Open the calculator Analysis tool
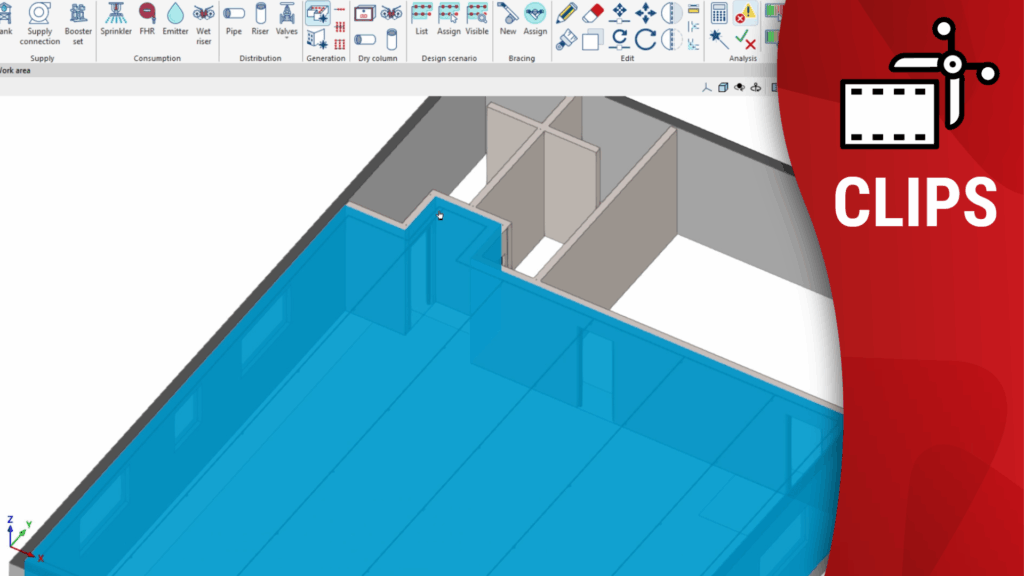The image size is (1024, 576). pyautogui.click(x=718, y=13)
